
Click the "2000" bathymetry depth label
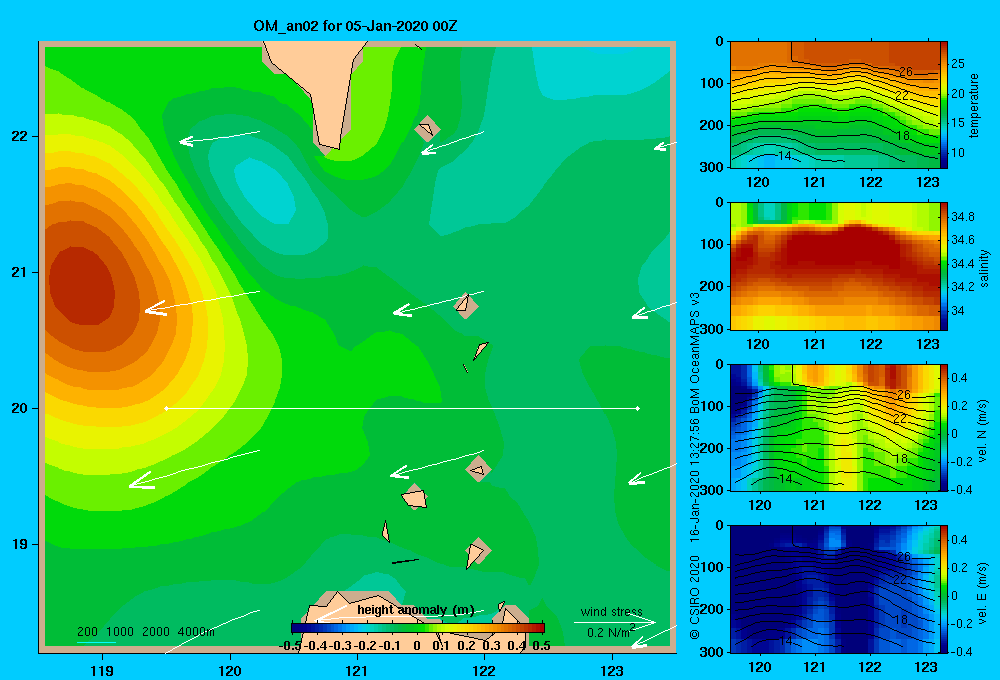click(156, 632)
